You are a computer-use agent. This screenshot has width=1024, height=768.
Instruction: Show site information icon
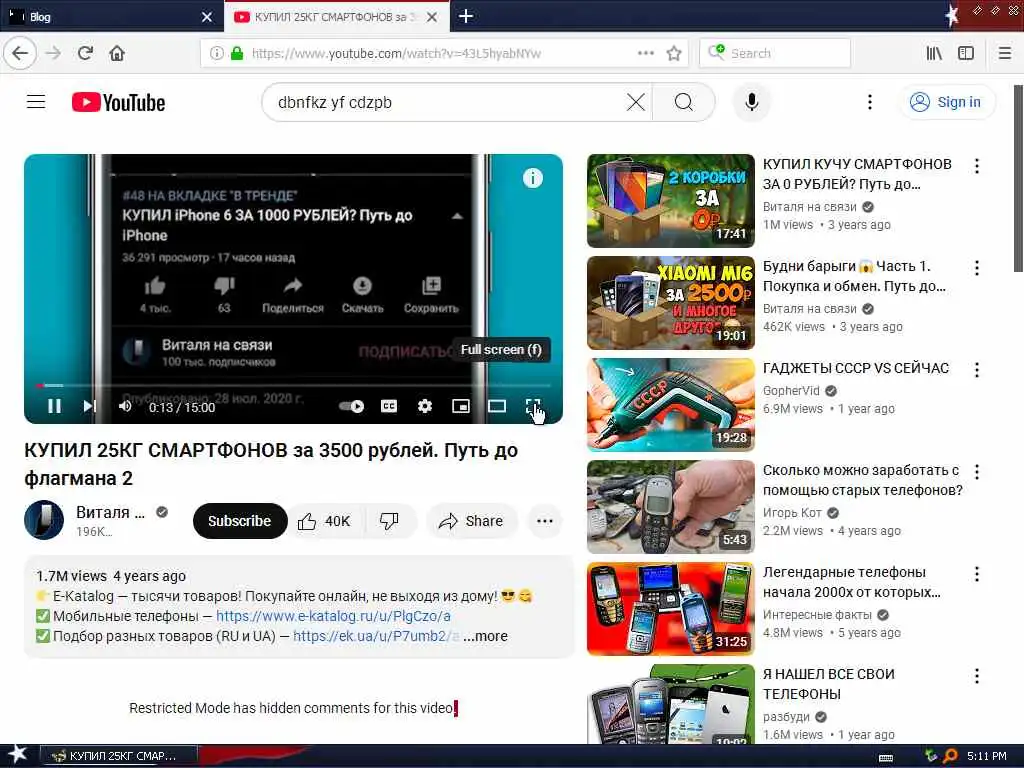coord(216,53)
